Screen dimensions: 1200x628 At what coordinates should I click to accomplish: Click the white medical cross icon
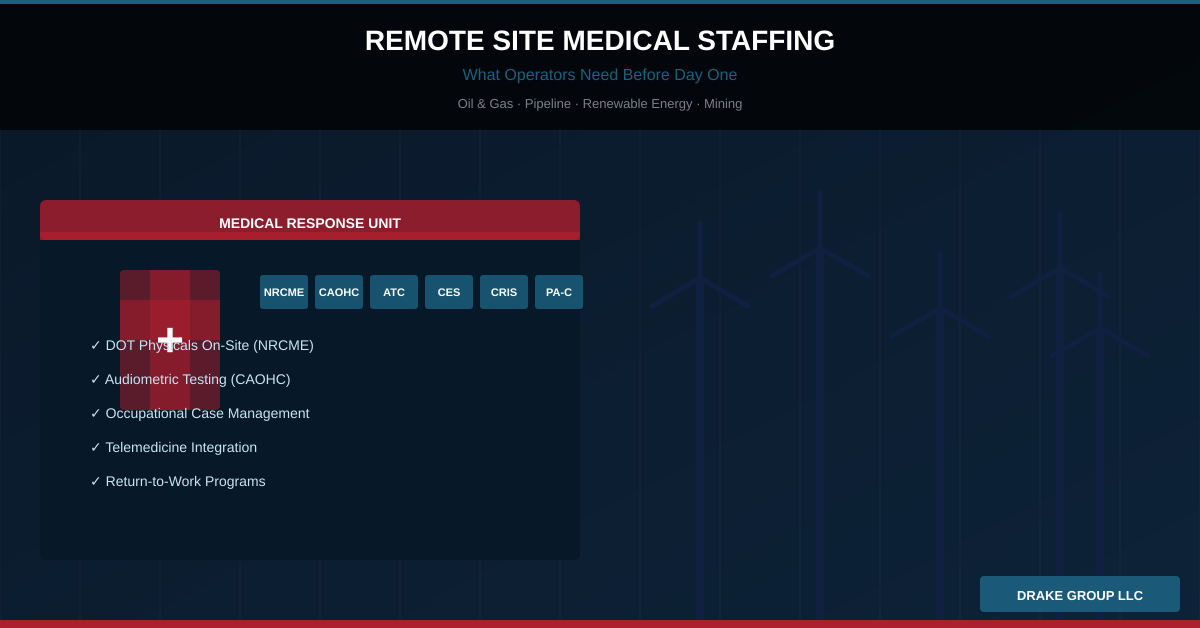tap(170, 340)
